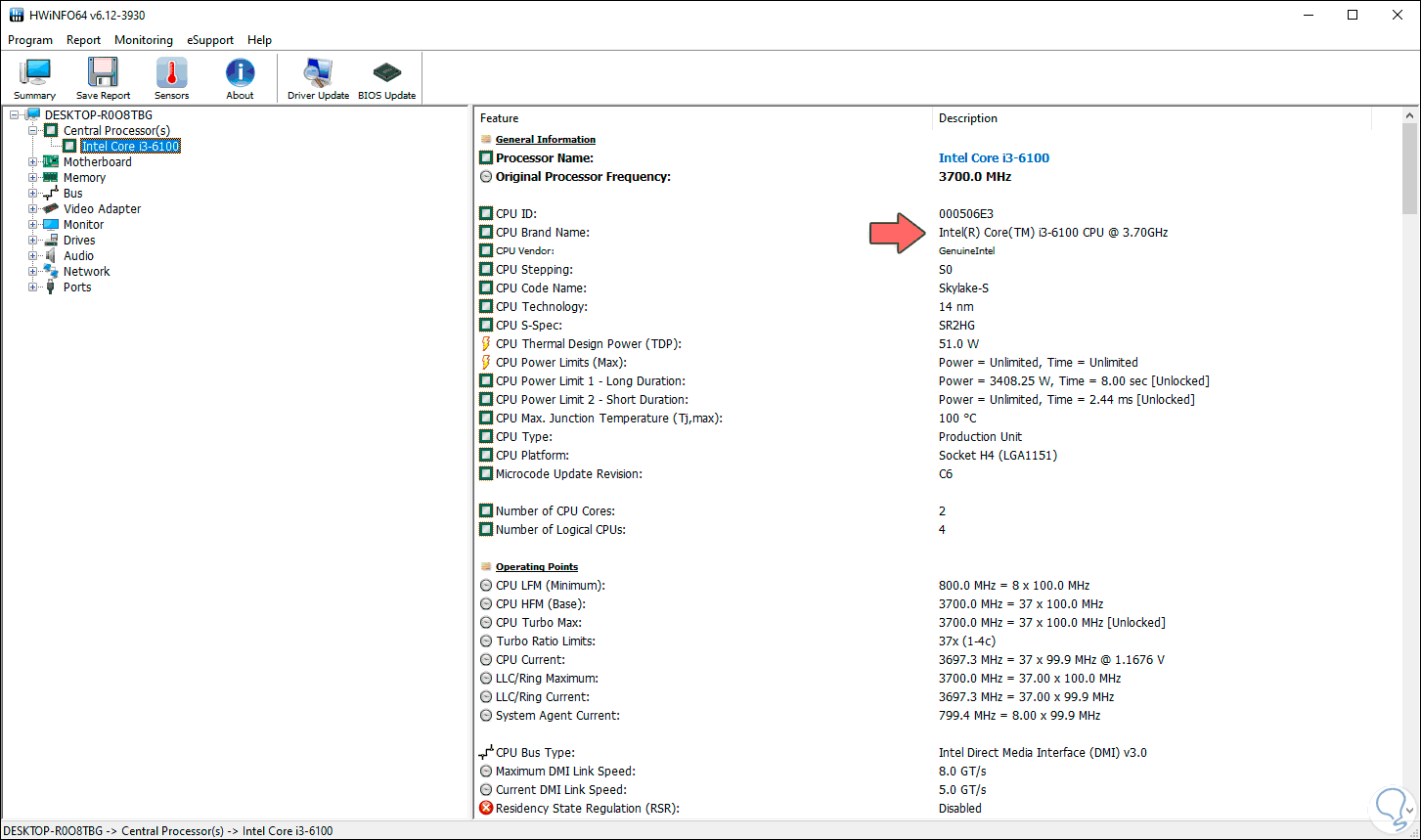
Task: Click the Drives icon in tree
Action: [x=51, y=241]
